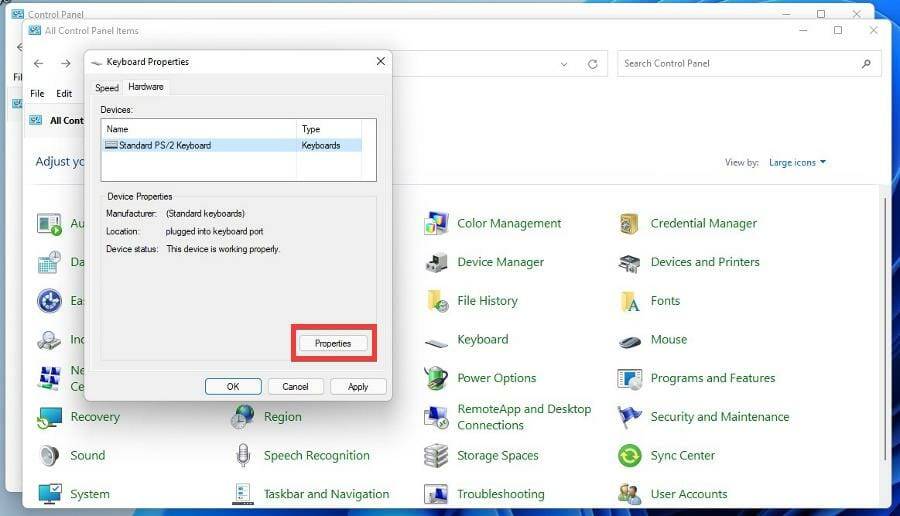This screenshot has width=900, height=516.
Task: Go back with the back arrow
Action: [x=38, y=63]
